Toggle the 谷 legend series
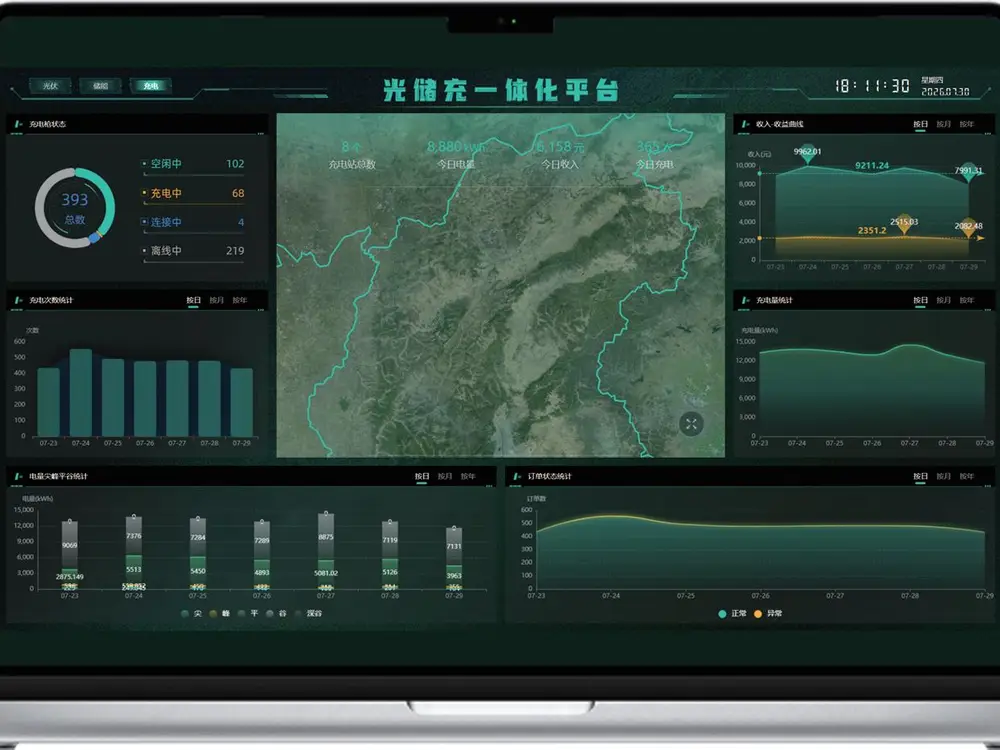The height and width of the screenshot is (750, 1000). 276,614
